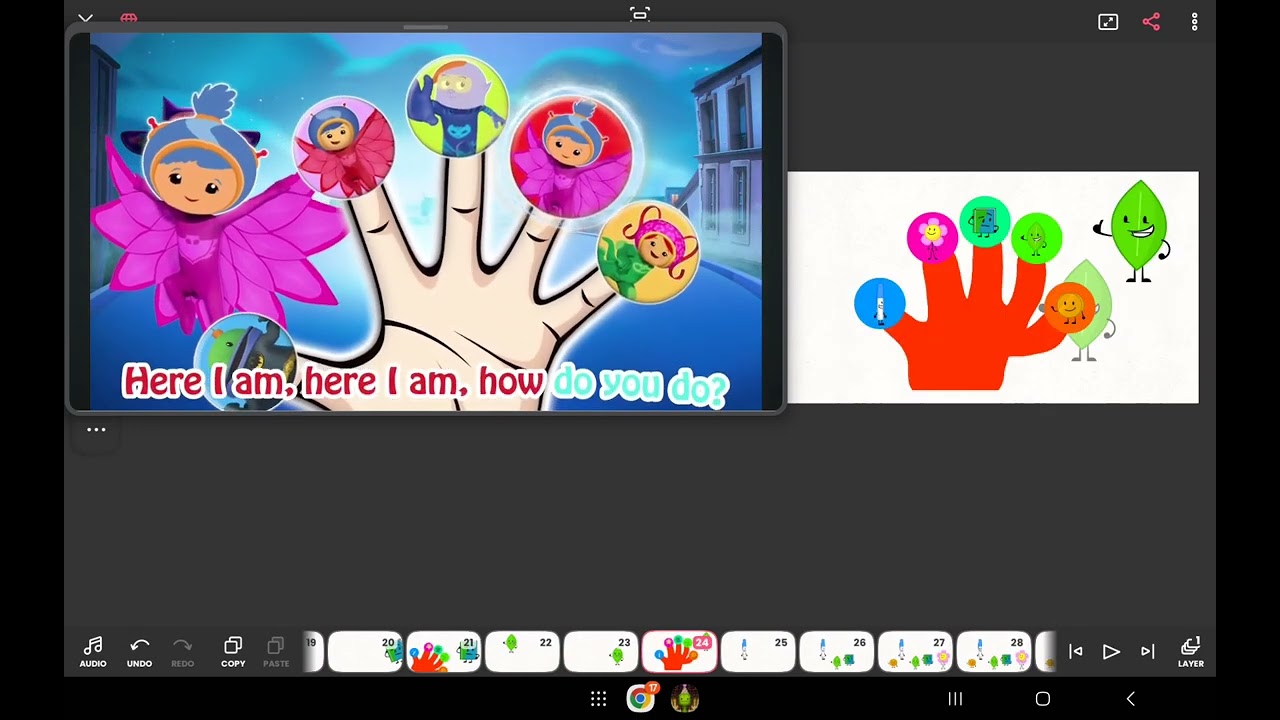Screen dimensions: 1280x720
Task: Open the green character app icon in the taskbar
Action: point(685,698)
